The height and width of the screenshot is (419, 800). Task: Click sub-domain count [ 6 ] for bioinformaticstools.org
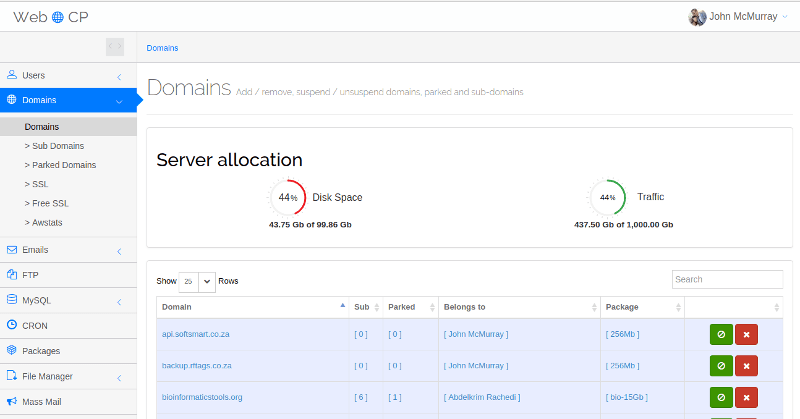point(361,397)
